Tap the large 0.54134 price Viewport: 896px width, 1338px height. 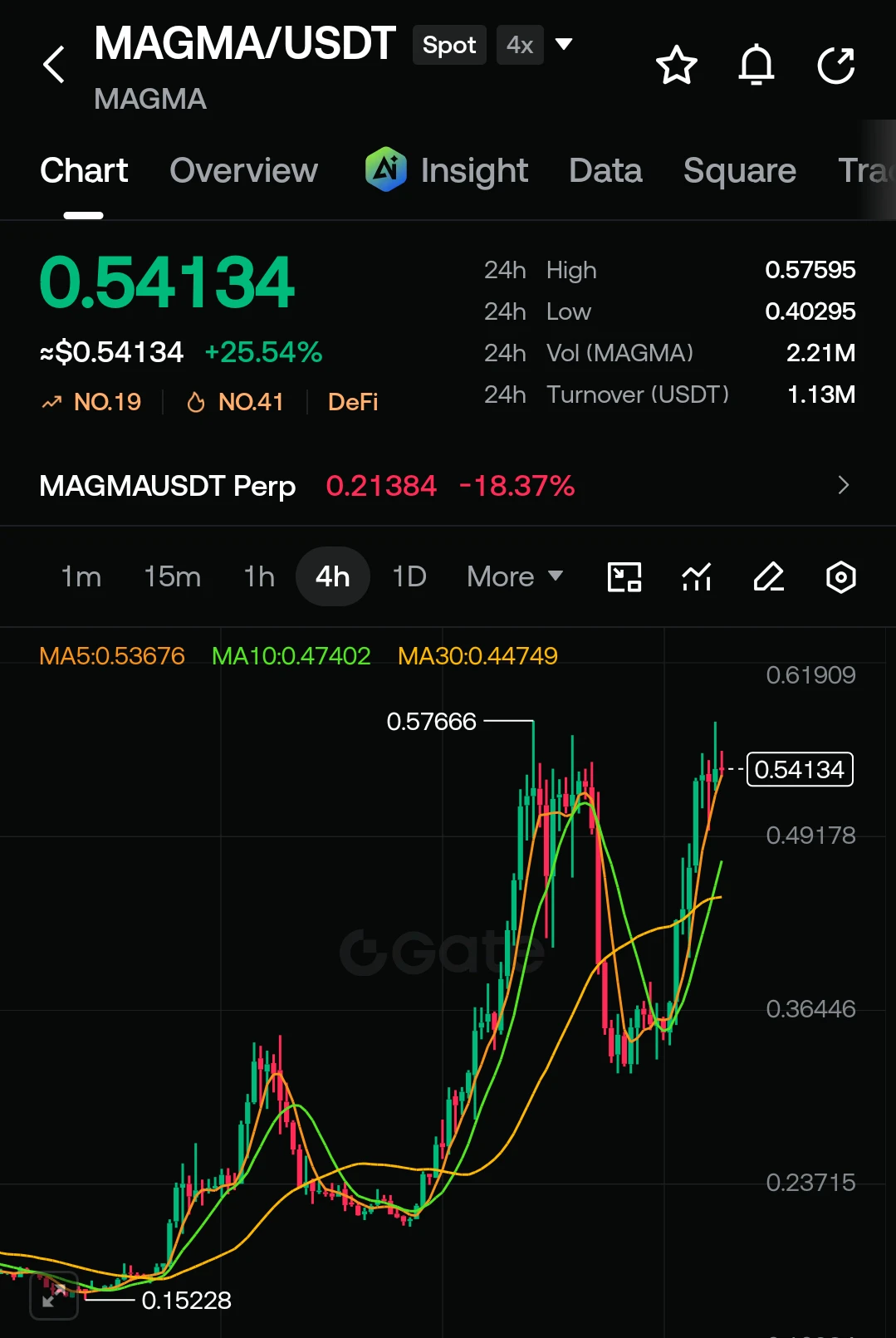tap(167, 282)
